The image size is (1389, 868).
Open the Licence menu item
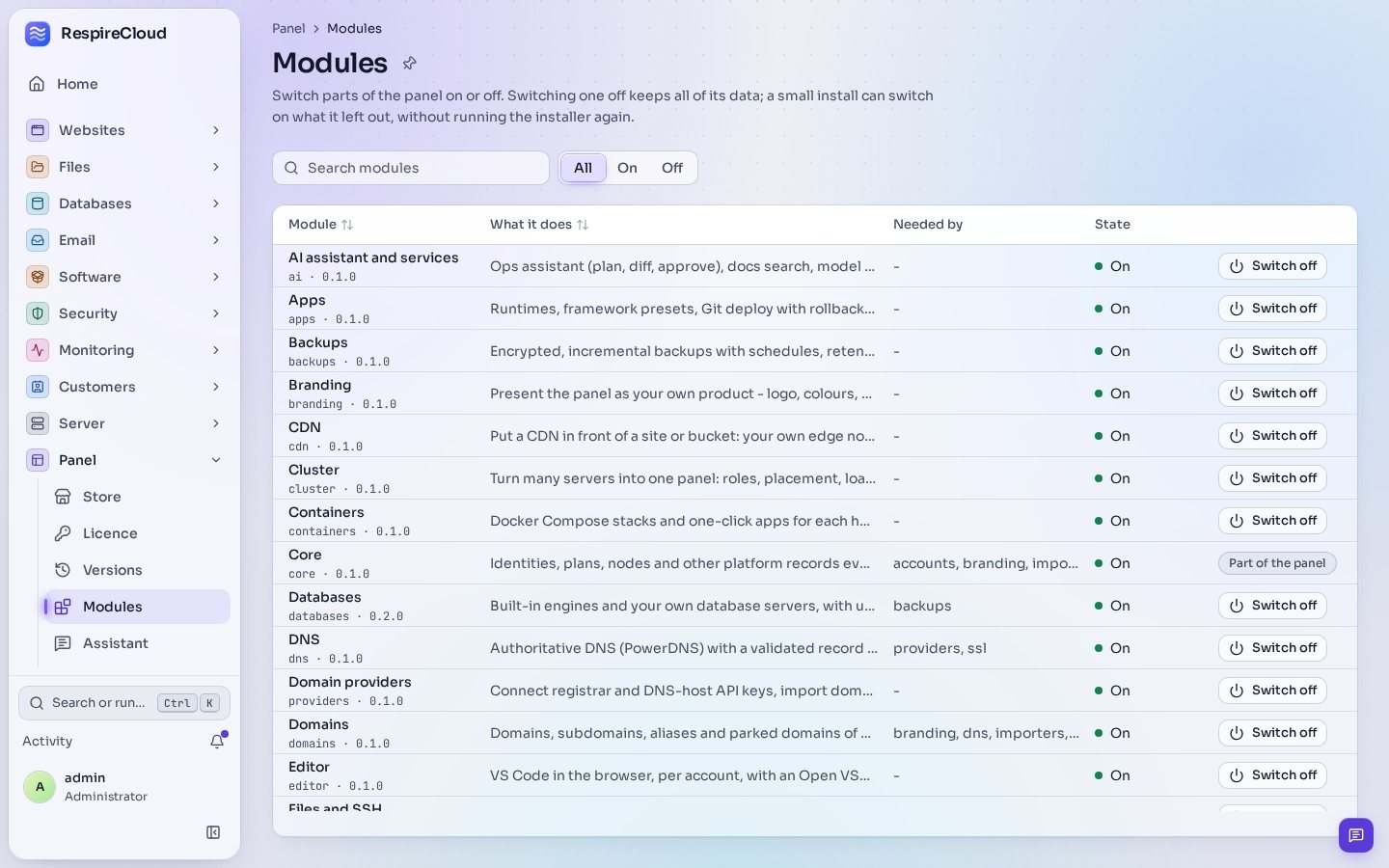pyautogui.click(x=137, y=533)
